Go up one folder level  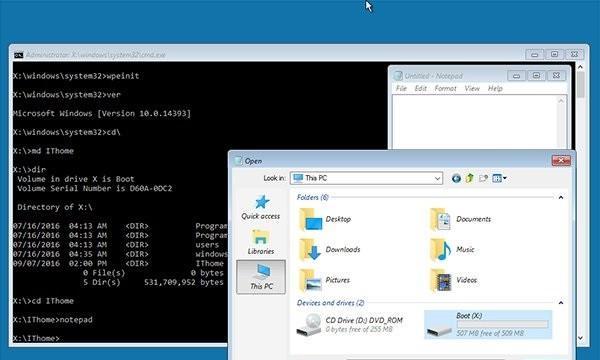coord(470,178)
